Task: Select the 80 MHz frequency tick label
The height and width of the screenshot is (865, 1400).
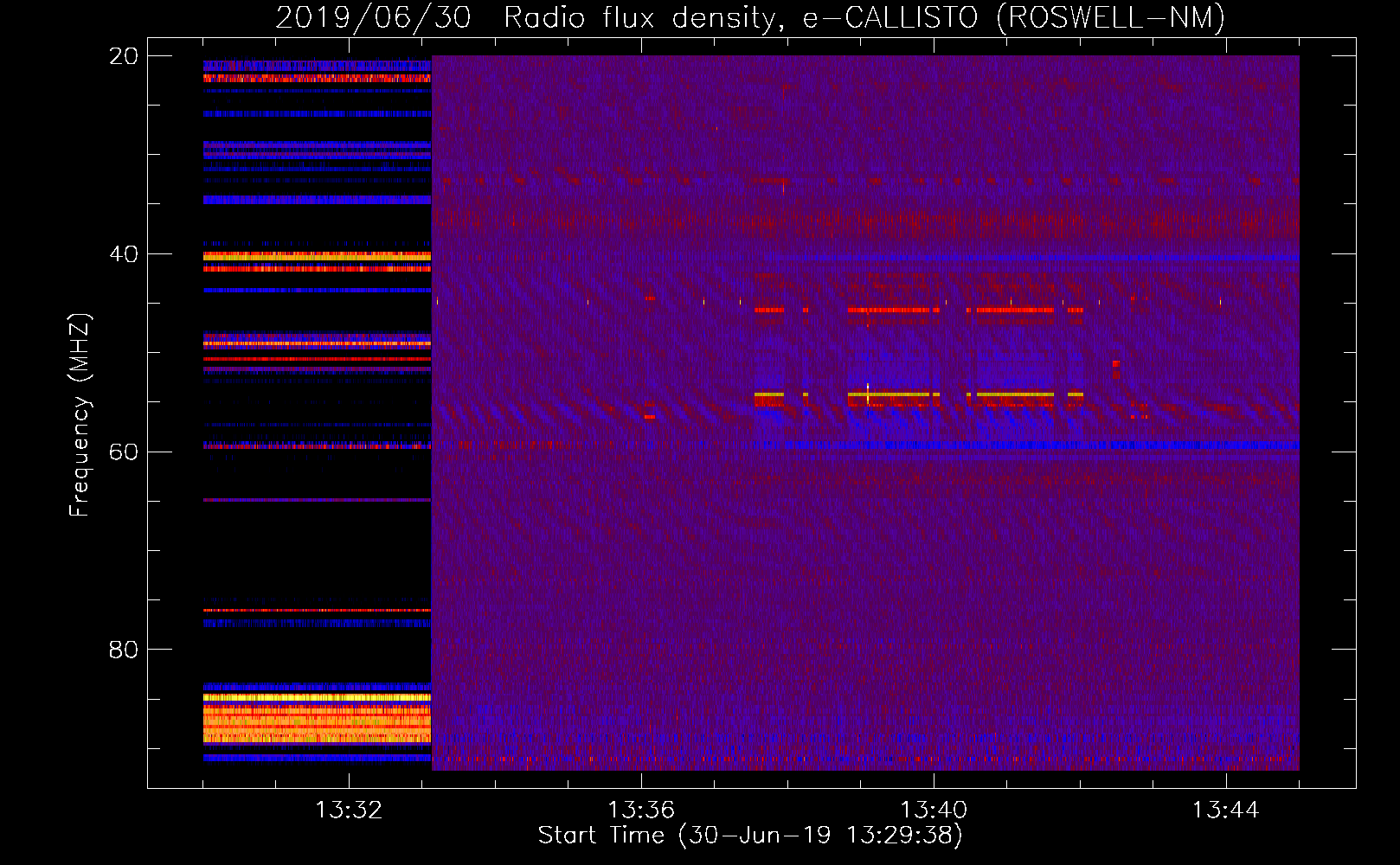Action: [x=123, y=650]
